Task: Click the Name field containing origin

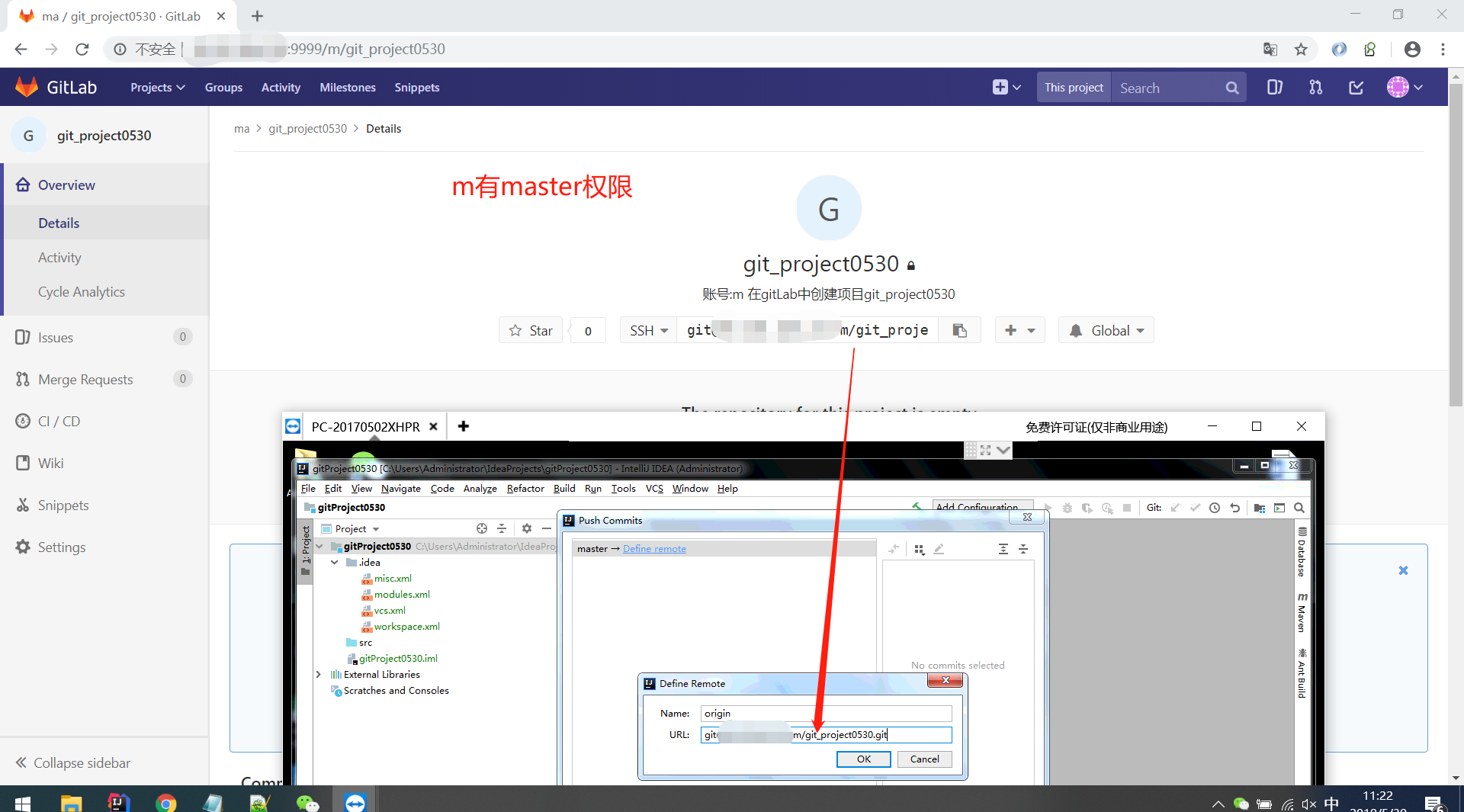Action: pyautogui.click(x=827, y=714)
